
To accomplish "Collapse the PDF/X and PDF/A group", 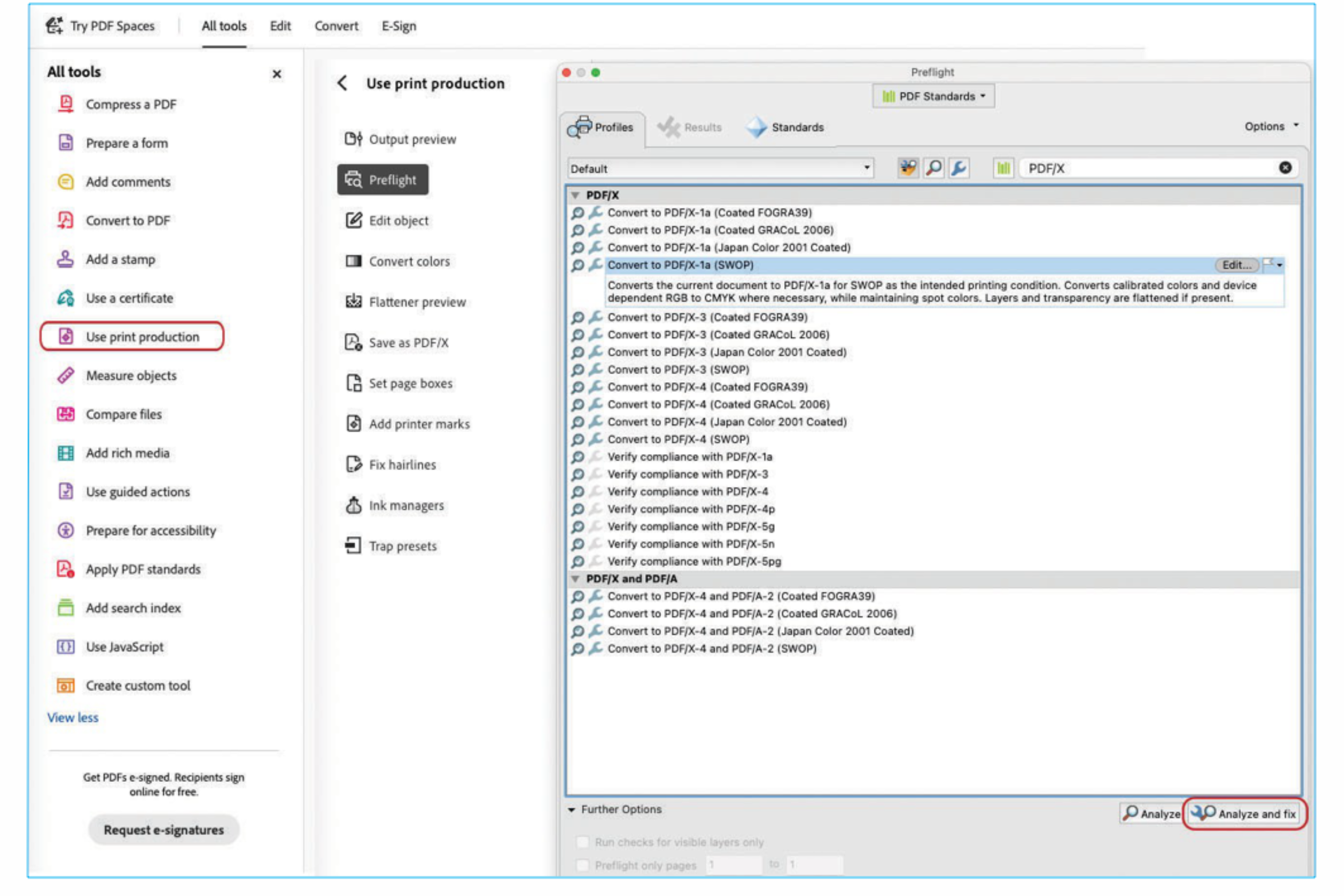I will pos(575,579).
